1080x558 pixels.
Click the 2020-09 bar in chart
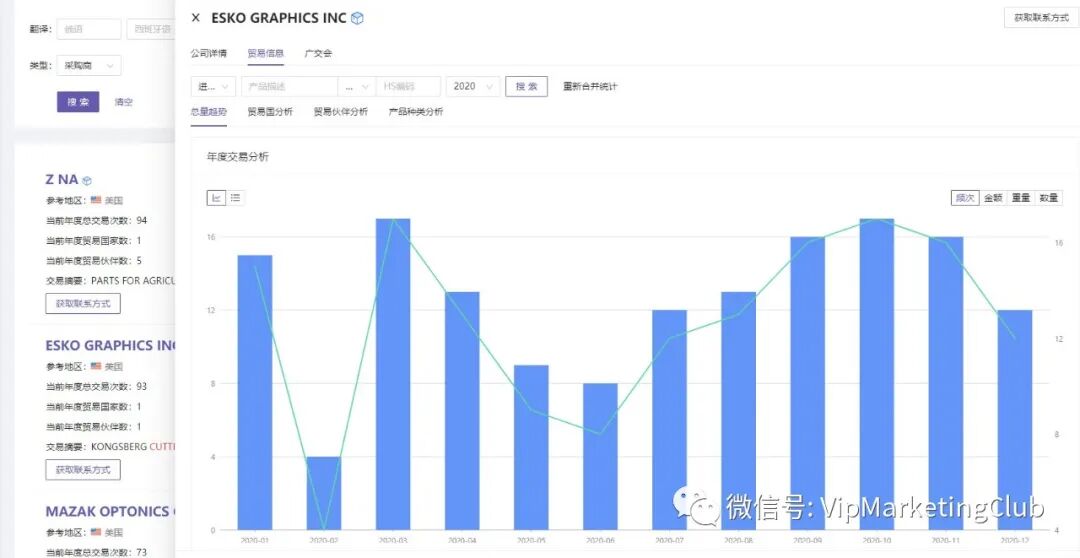tap(808, 383)
